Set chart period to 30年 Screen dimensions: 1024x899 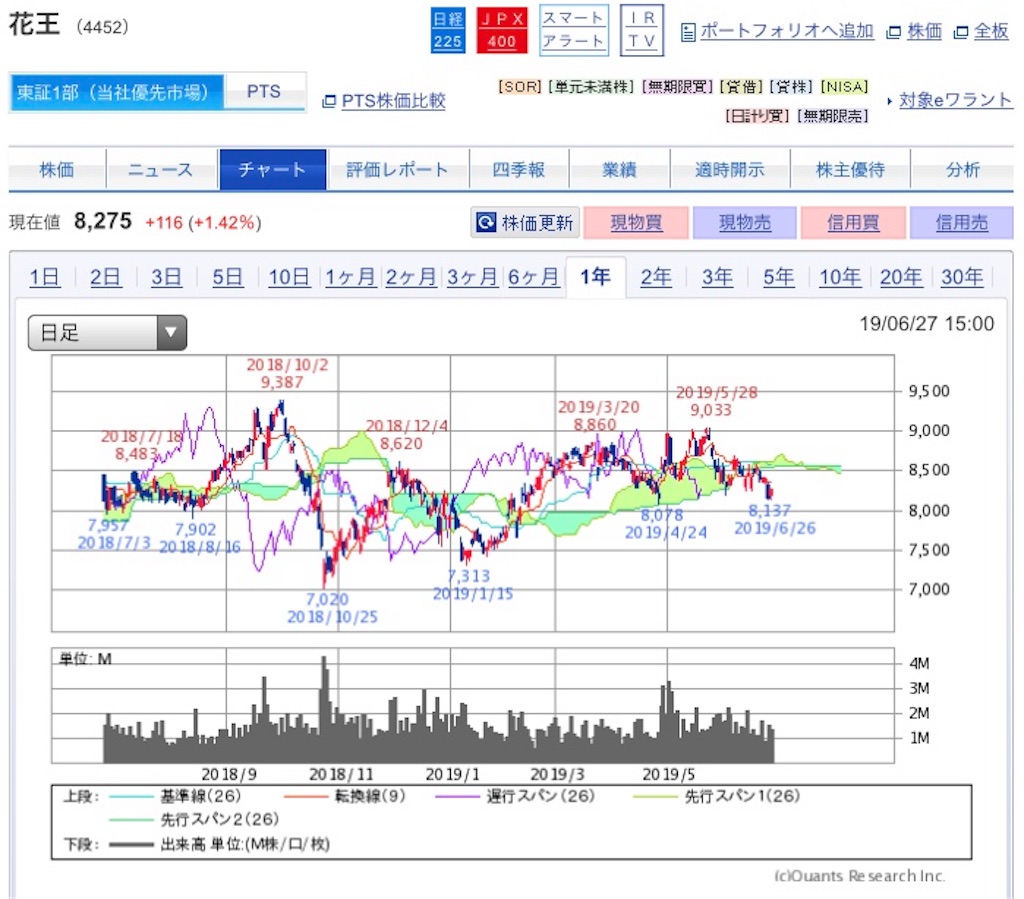pos(962,277)
